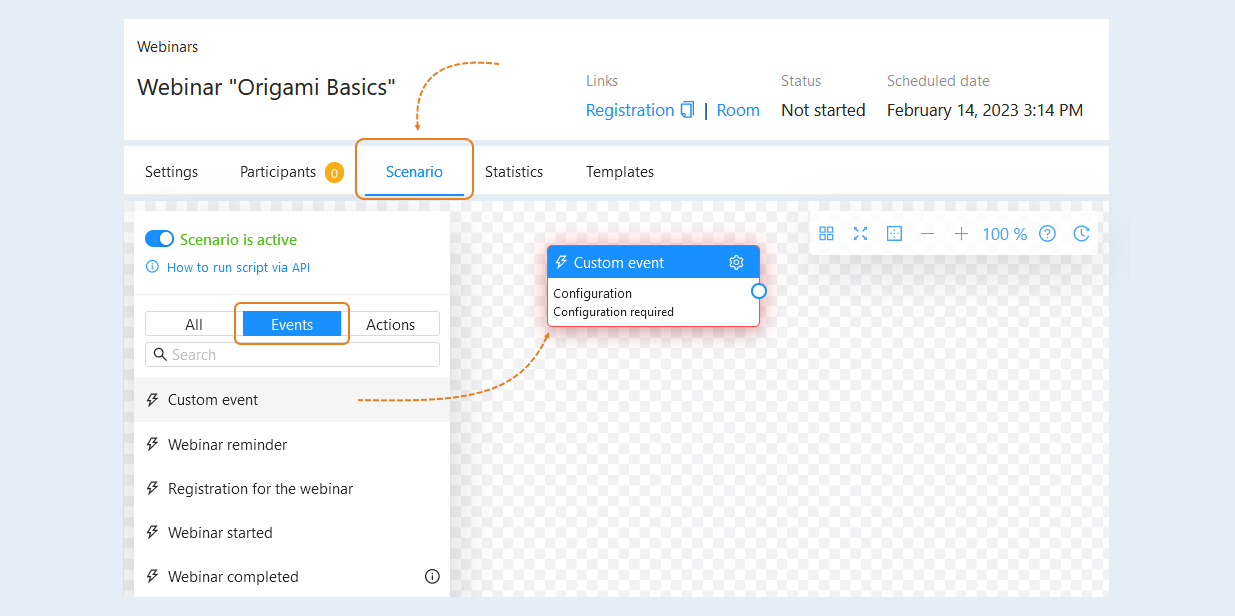
Task: Click lightning icon beside Webinar completed
Action: [x=153, y=576]
